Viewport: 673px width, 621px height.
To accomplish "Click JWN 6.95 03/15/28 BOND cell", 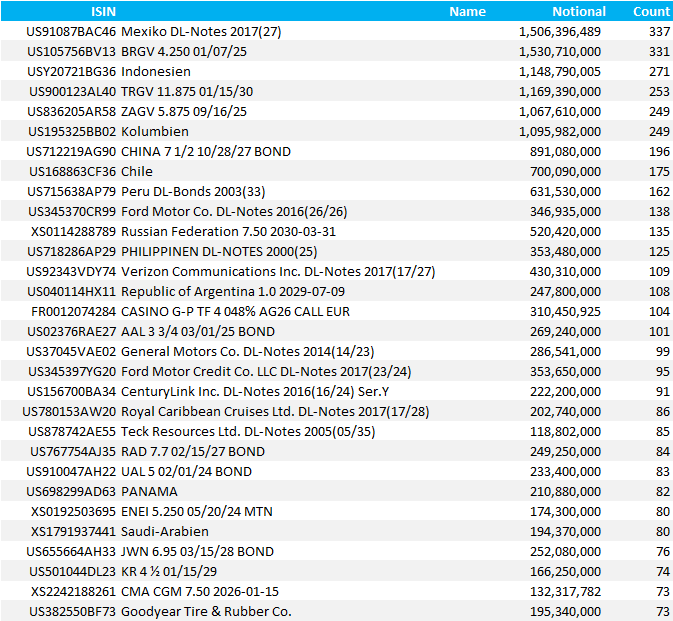I will (197, 551).
